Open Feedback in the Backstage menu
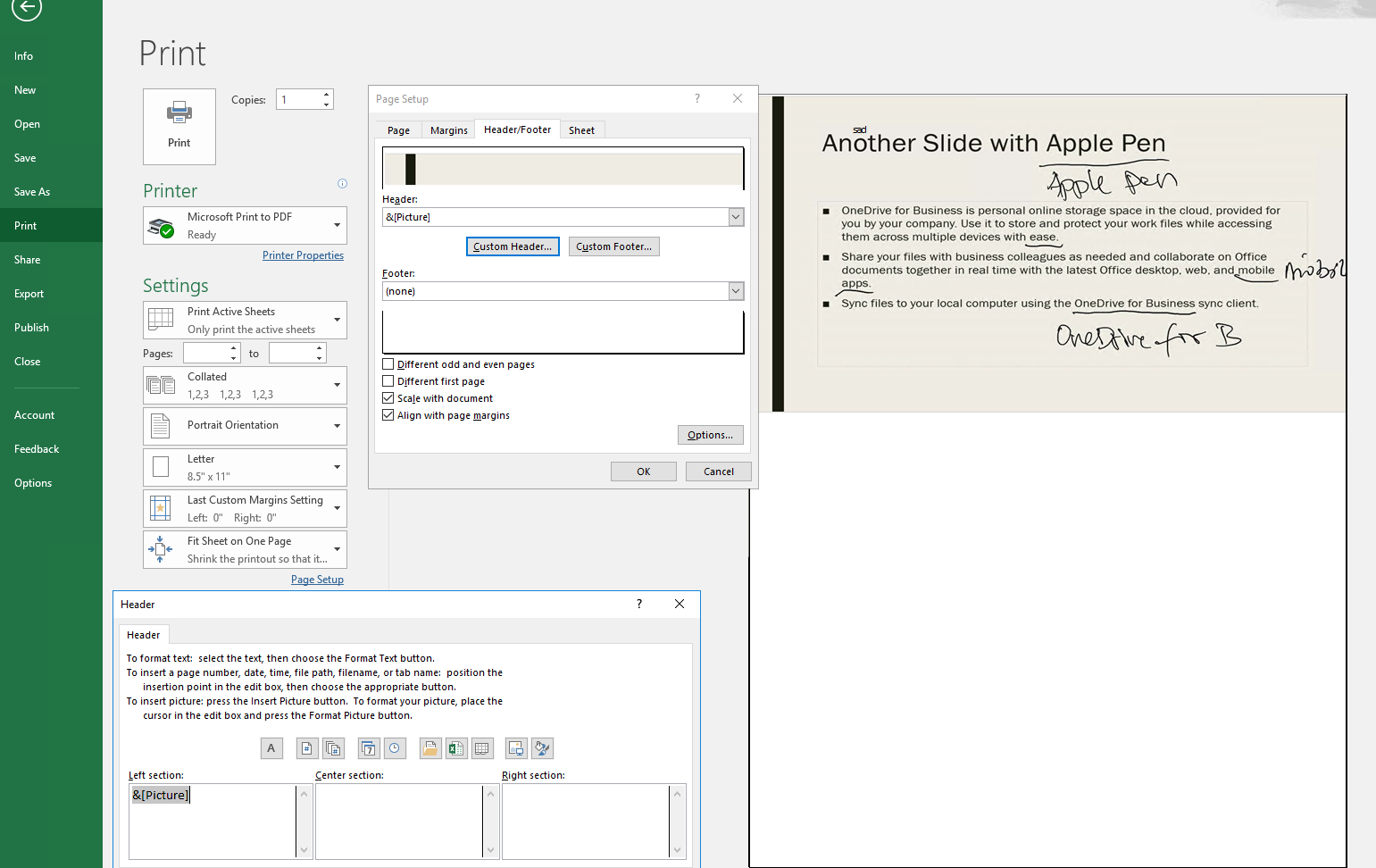This screenshot has height=868, width=1376. (51, 449)
